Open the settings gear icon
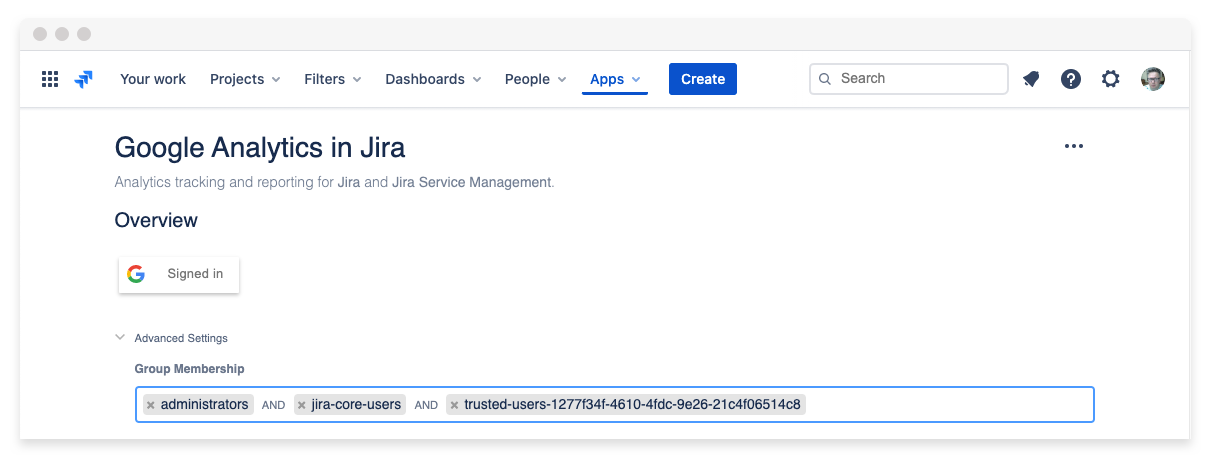 click(1111, 79)
